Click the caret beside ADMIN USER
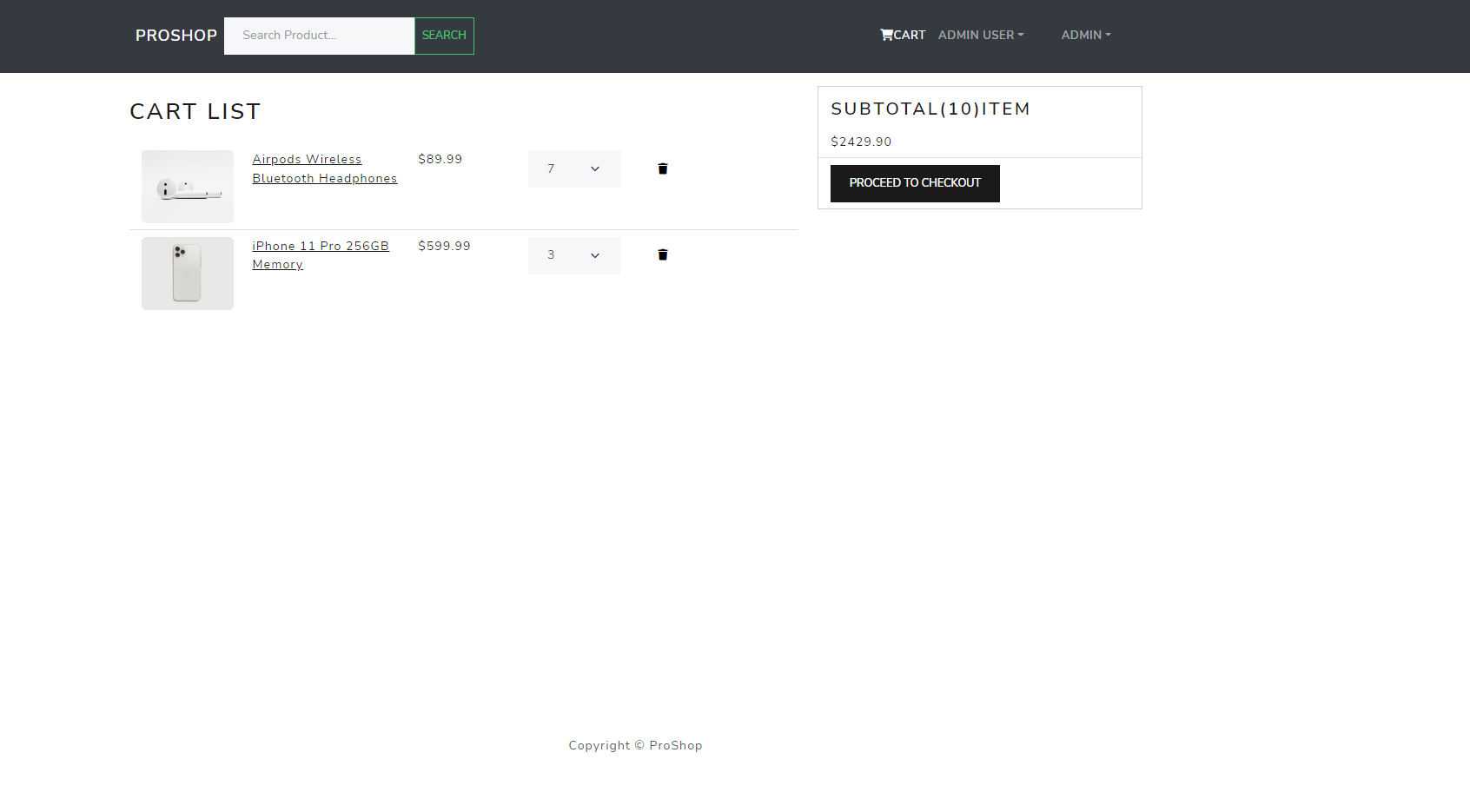This screenshot has width=1470, height=812. pos(1021,36)
